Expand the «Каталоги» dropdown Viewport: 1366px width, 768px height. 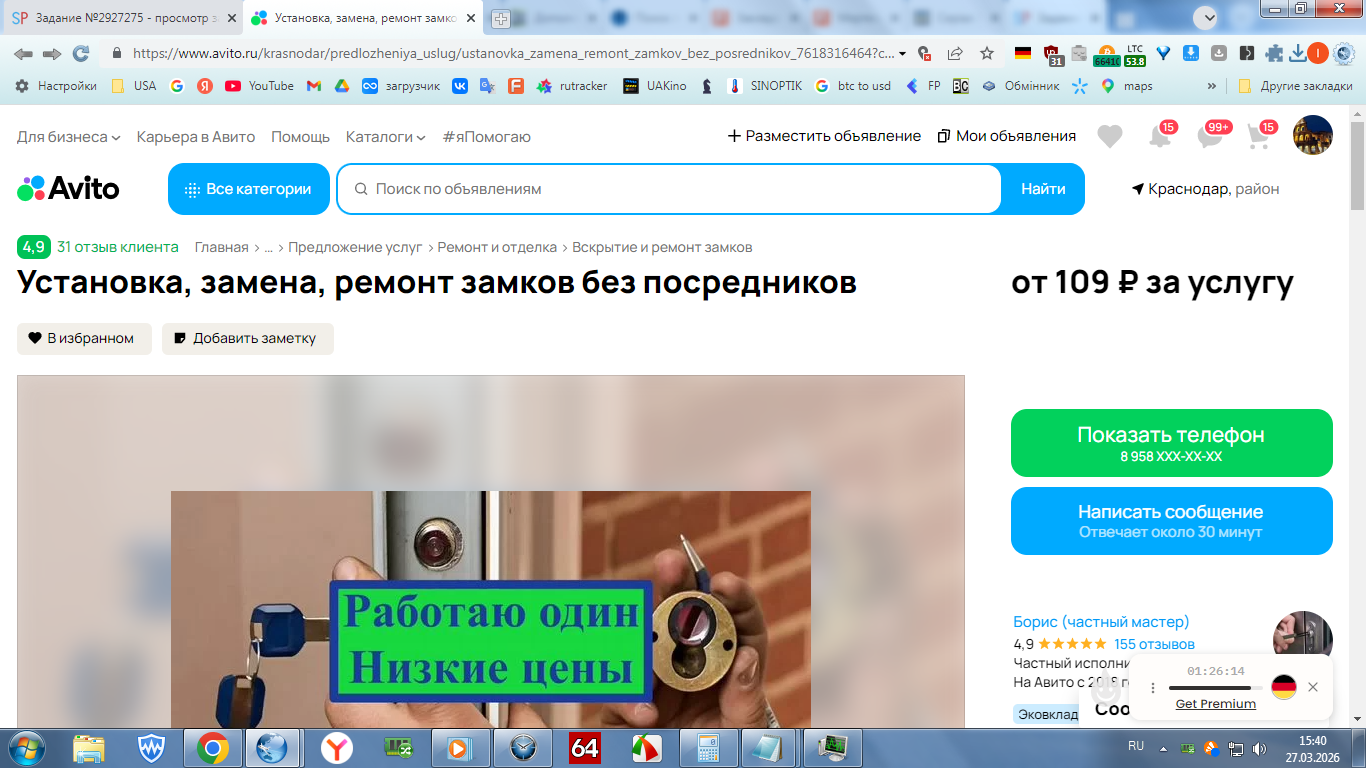[385, 136]
